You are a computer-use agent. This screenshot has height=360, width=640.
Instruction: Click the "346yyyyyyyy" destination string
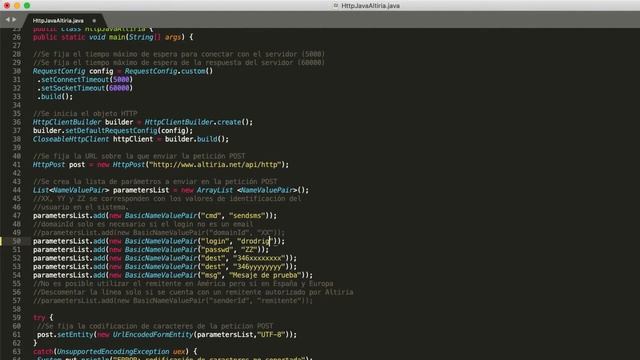[x=259, y=267]
